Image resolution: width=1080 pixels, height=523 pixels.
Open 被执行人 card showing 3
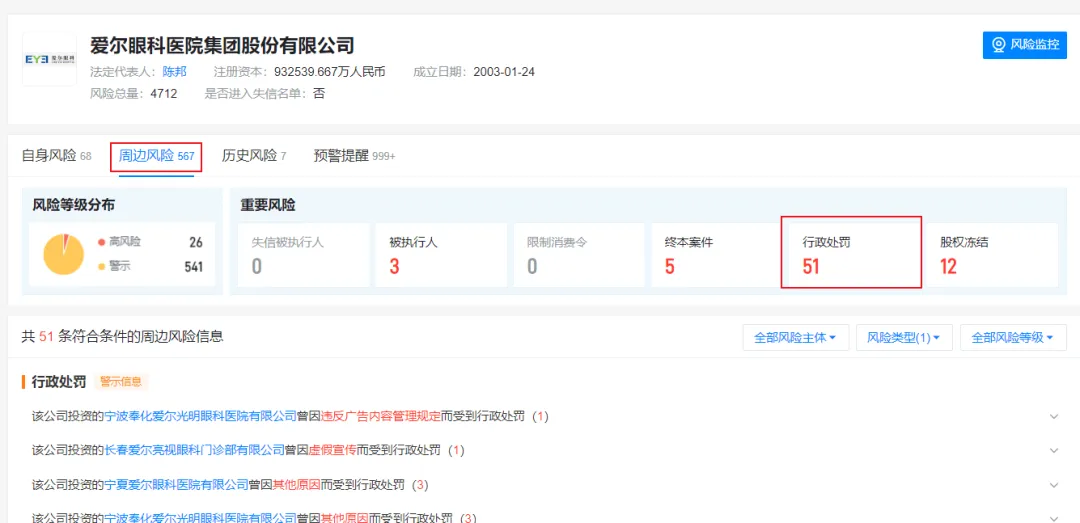(441, 254)
